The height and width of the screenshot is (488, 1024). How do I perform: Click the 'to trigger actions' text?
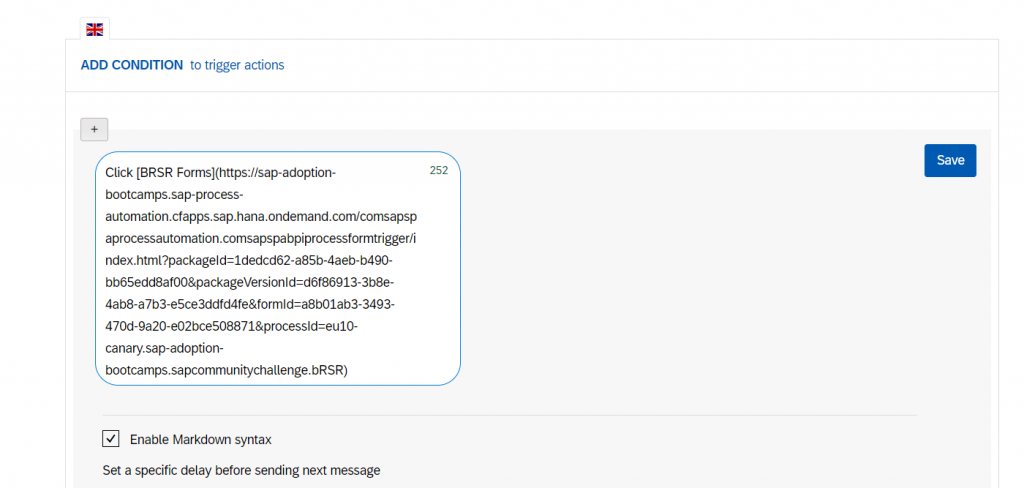(x=237, y=65)
